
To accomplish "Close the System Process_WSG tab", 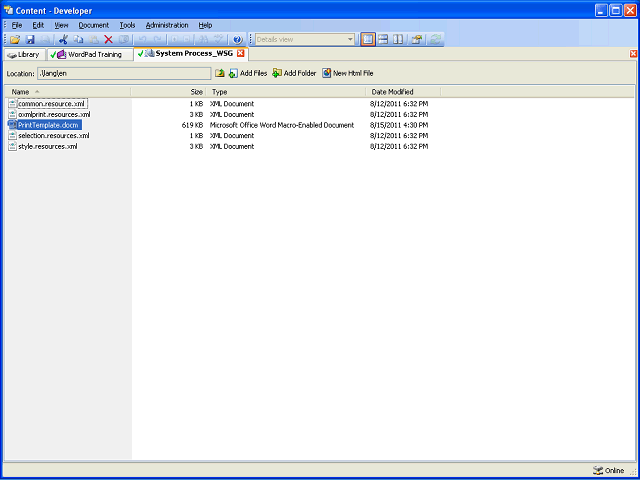I will coord(241,53).
